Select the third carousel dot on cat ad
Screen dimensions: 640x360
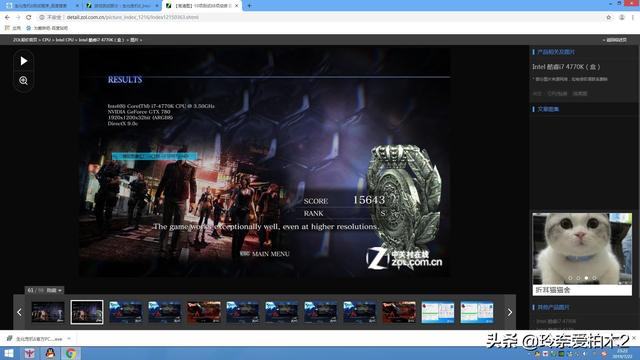point(586,278)
